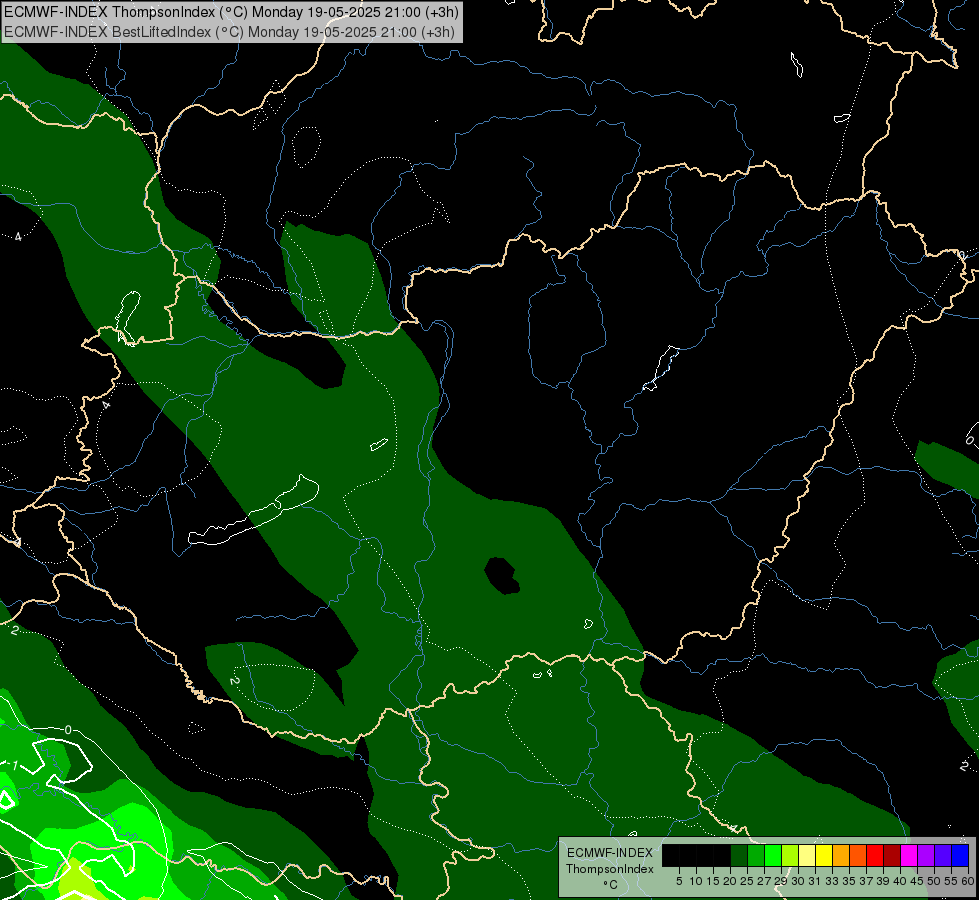The height and width of the screenshot is (900, 979).
Task: Click the blue 55–60 legend swatch
Action: [960, 855]
